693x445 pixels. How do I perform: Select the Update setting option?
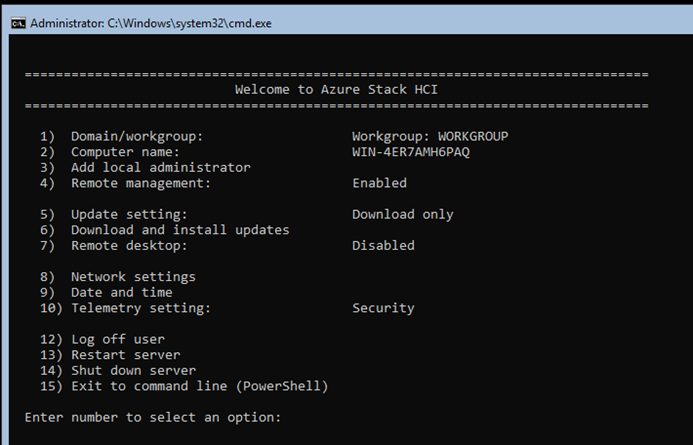tap(128, 214)
